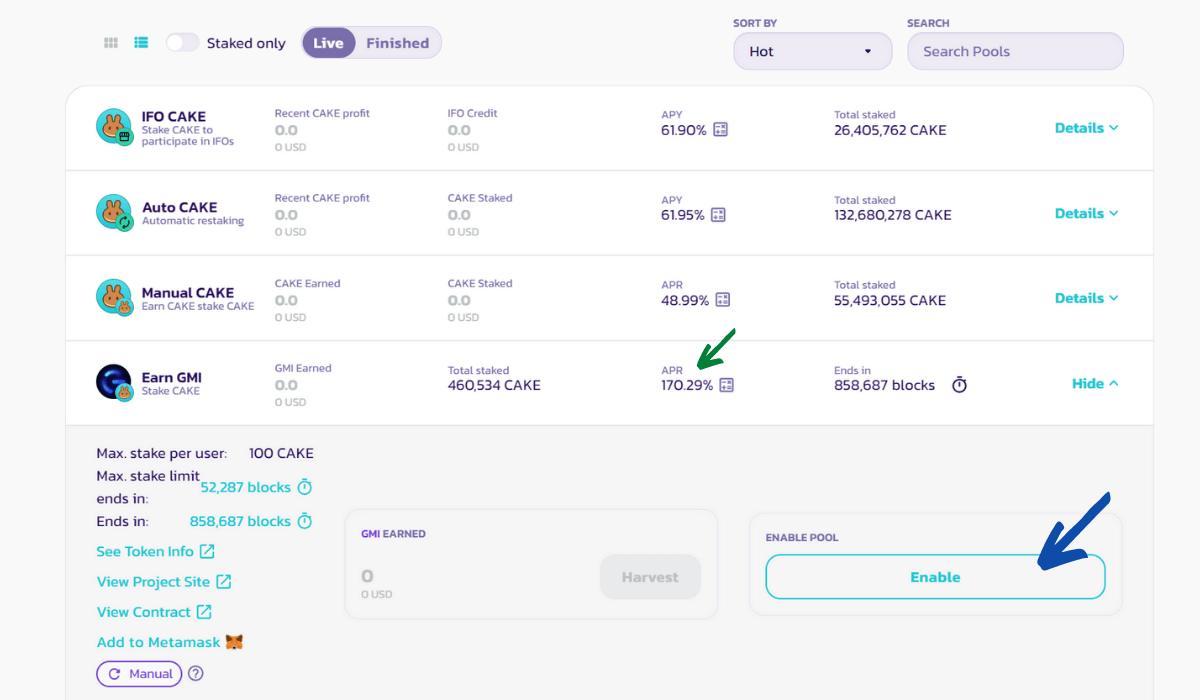Click total staked 460,534 CAKE
1200x700 pixels.
click(x=494, y=385)
